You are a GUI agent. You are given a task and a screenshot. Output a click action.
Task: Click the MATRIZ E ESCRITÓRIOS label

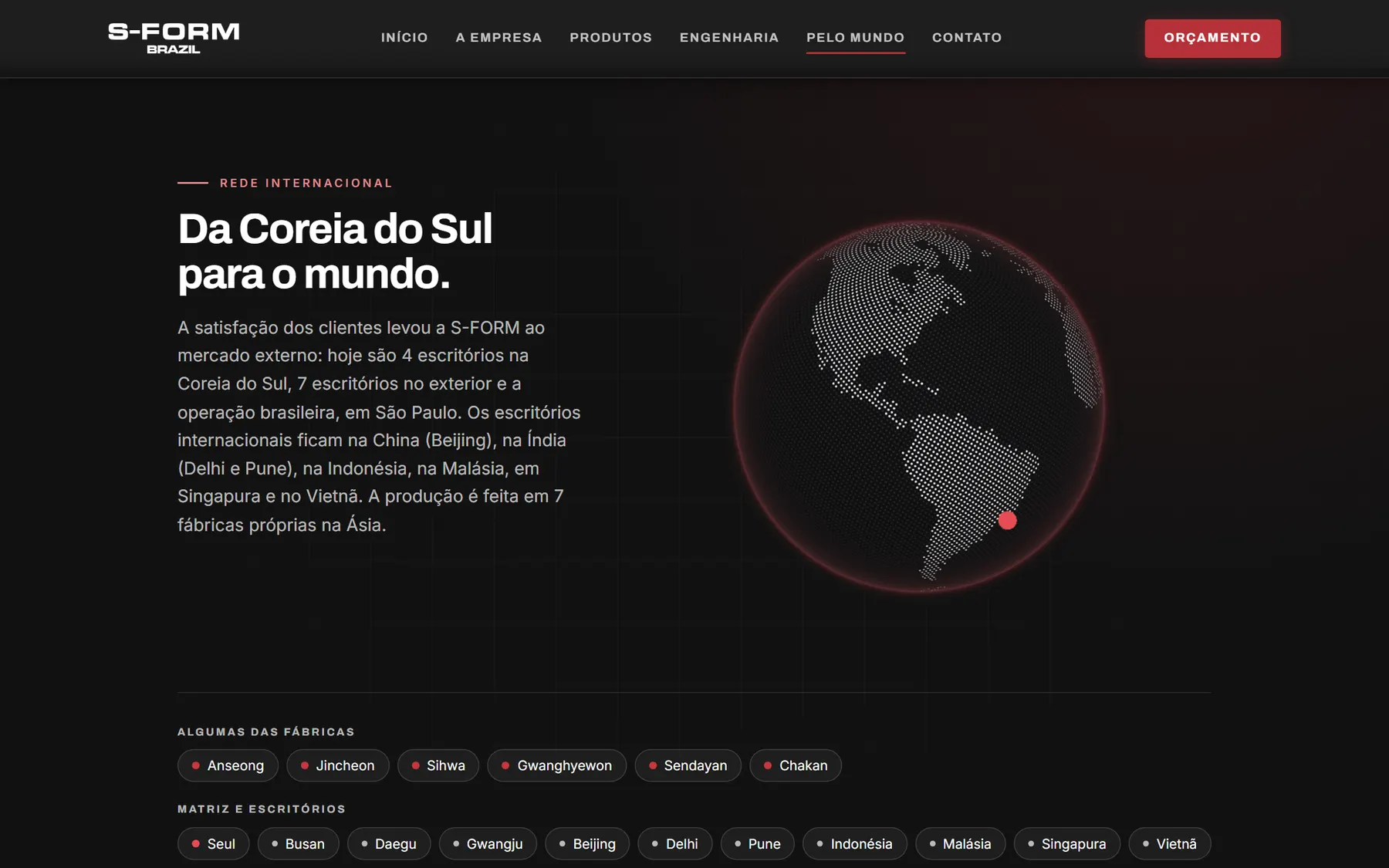point(262,809)
